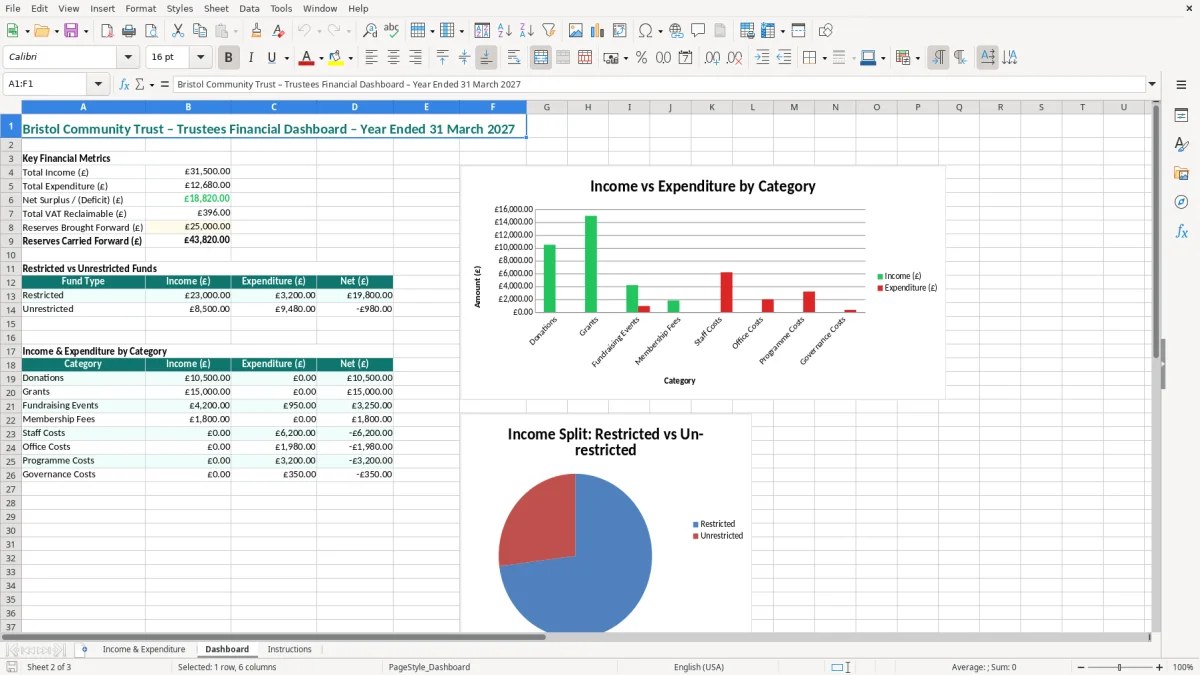Screen dimensions: 1200x675
Task: Toggle Italic formatting button
Action: point(251,58)
